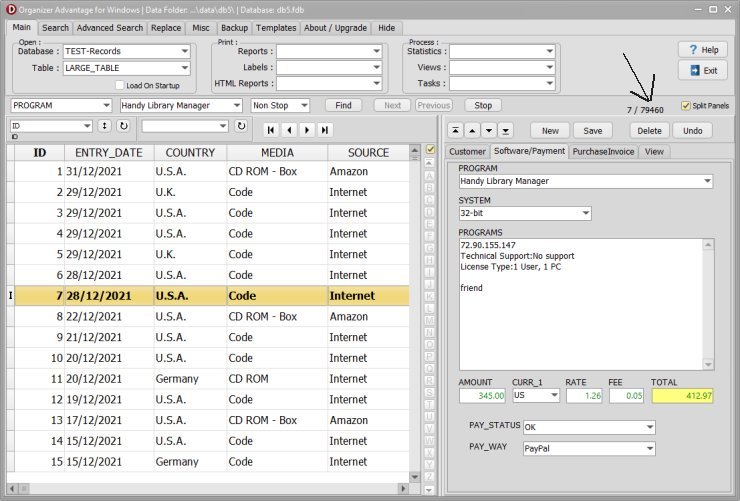Move to top record in detail panel
The image size is (740, 501).
click(455, 131)
